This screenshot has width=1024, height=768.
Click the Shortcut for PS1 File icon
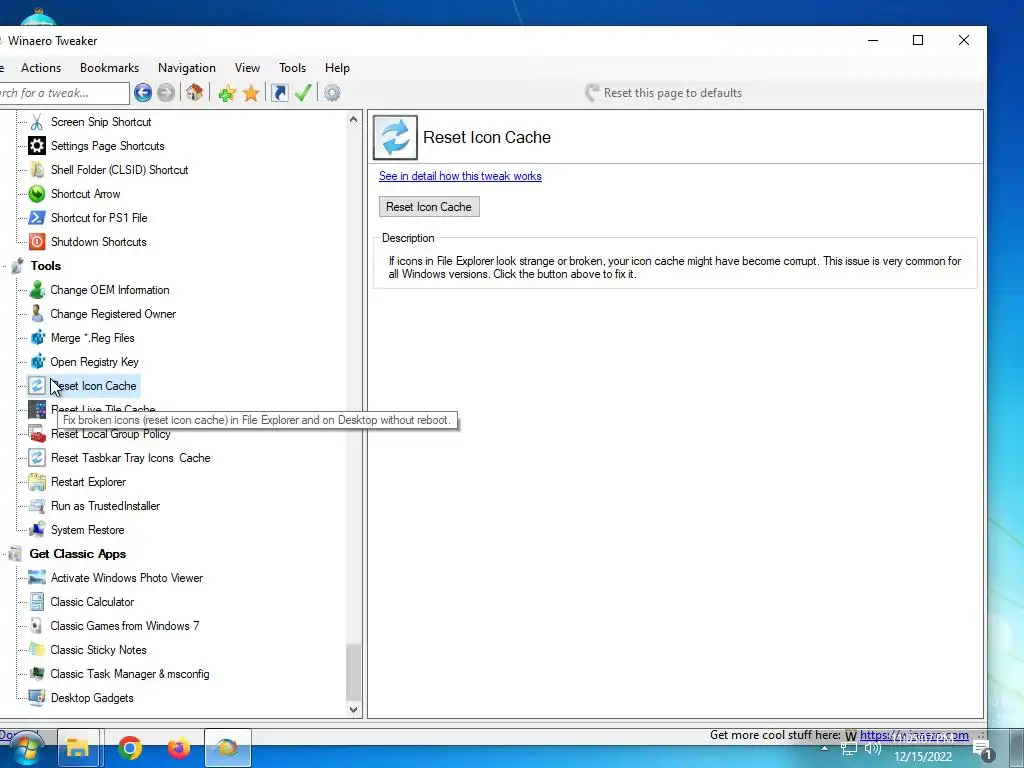coord(37,217)
